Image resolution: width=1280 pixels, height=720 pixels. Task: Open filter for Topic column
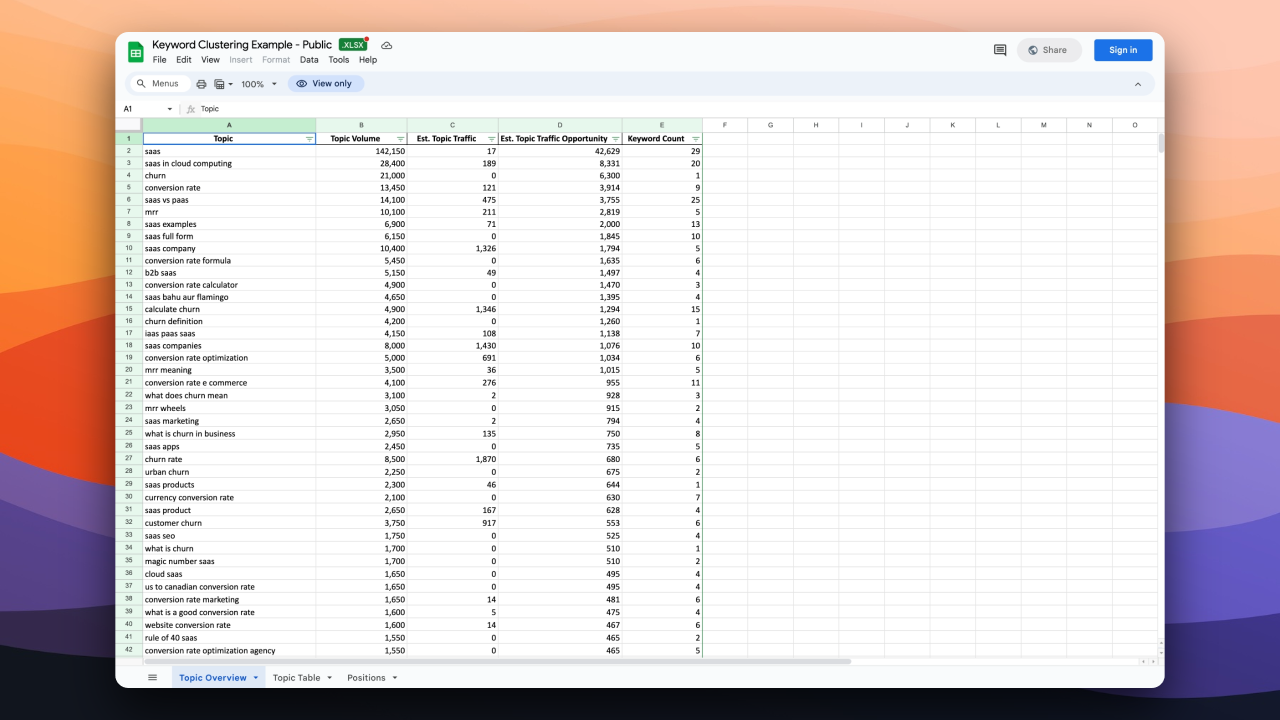(x=309, y=139)
